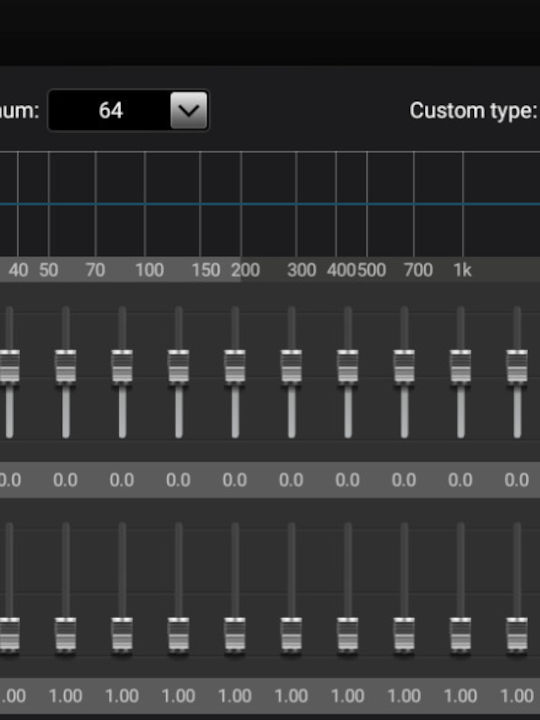The height and width of the screenshot is (720, 540).
Task: Click the rightmost 0.0 gain value field
Action: pyautogui.click(x=517, y=480)
